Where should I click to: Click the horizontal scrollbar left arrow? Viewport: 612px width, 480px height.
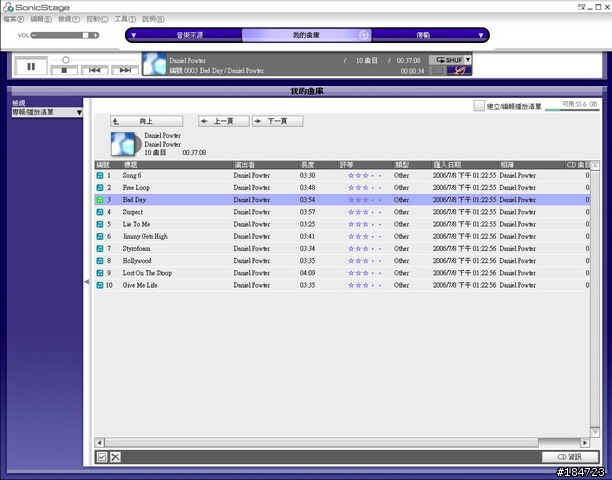99,443
